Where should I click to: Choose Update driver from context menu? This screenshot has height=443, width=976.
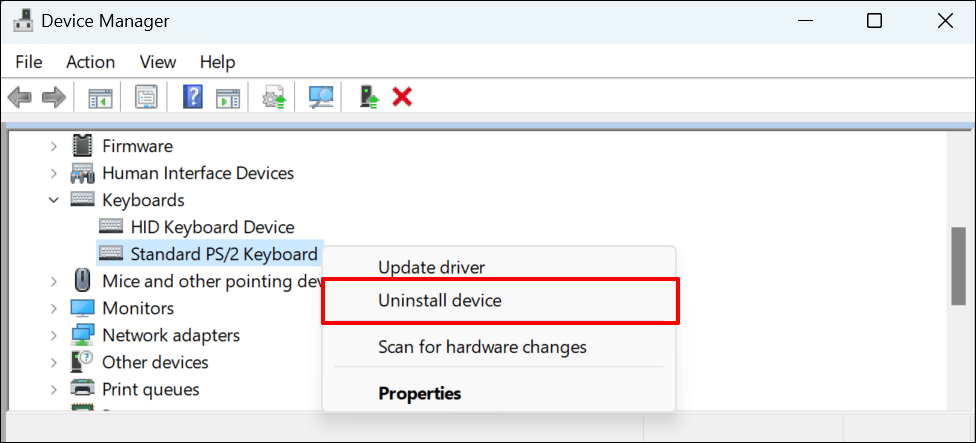(x=431, y=268)
